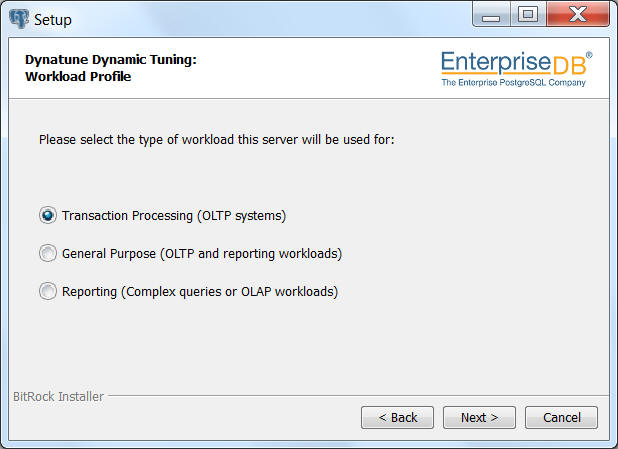Click 'Reporting (Complex queries or OLAP workloads)' label
This screenshot has height=449, width=618.
click(x=200, y=292)
